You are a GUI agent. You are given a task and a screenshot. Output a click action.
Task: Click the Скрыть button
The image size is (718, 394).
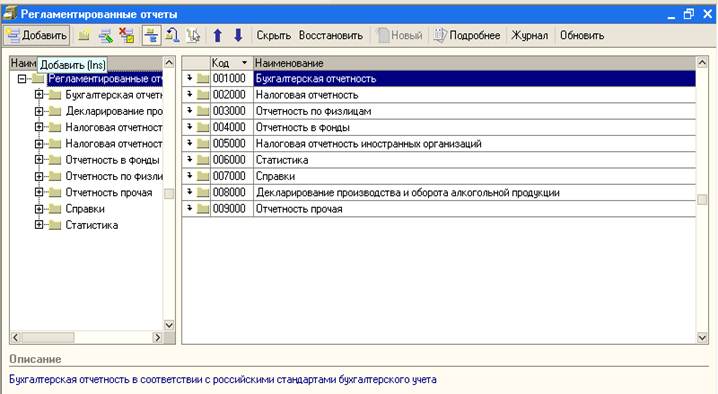(x=273, y=35)
